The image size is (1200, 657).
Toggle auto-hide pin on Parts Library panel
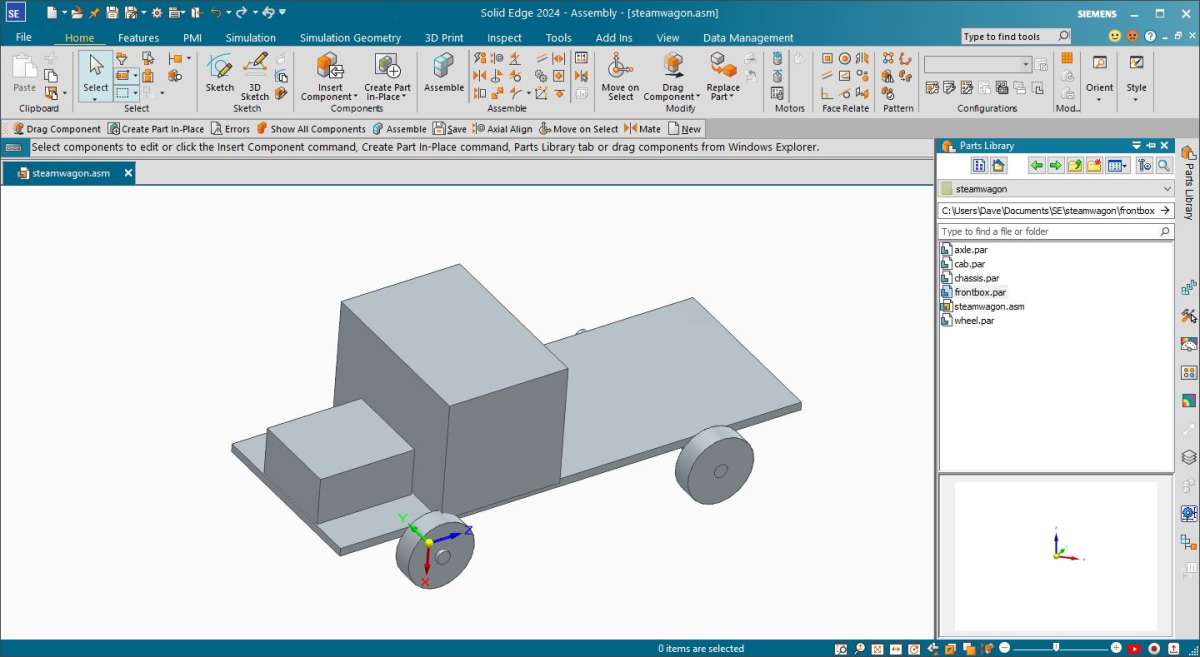point(1150,146)
